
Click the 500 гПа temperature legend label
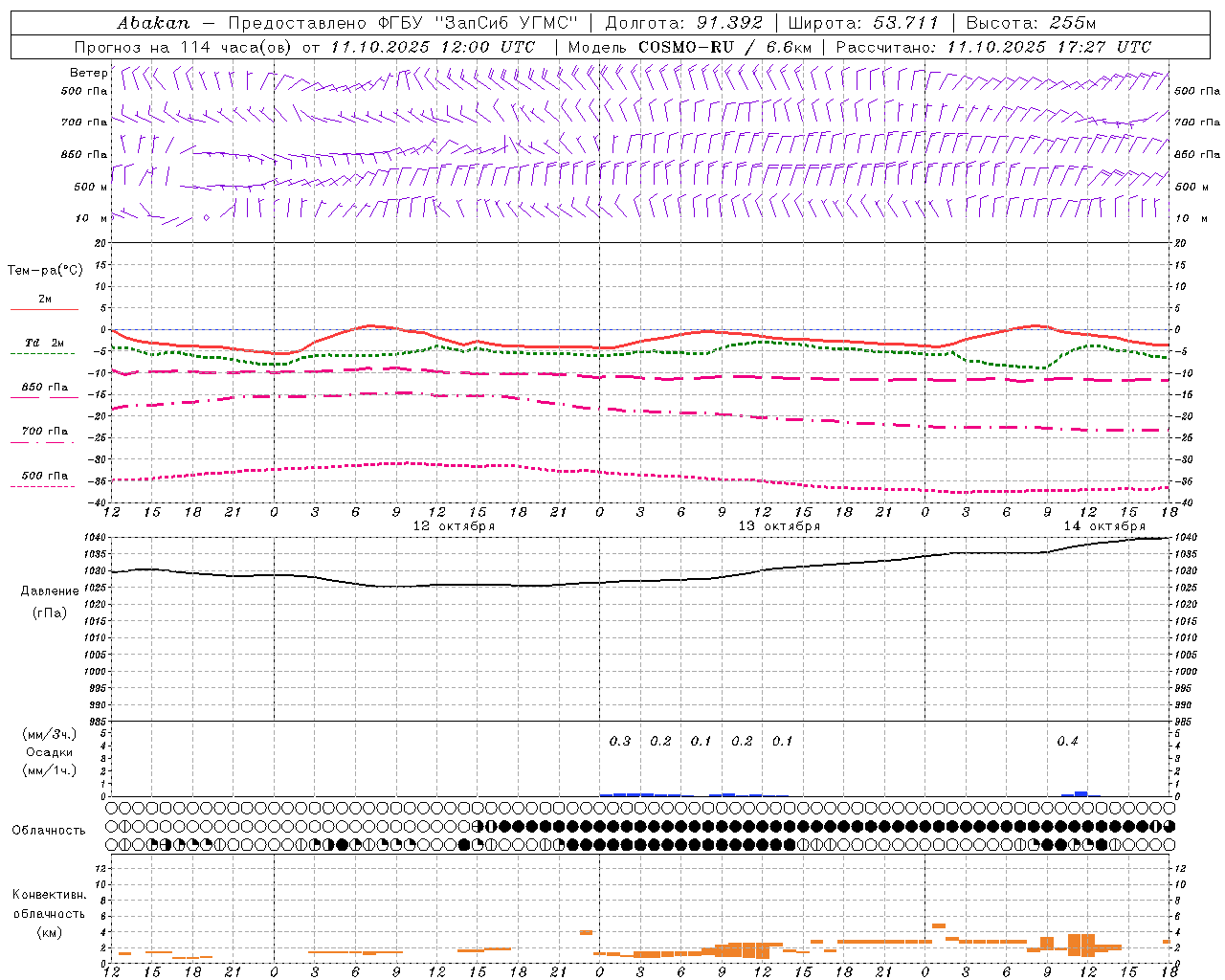pos(45,476)
